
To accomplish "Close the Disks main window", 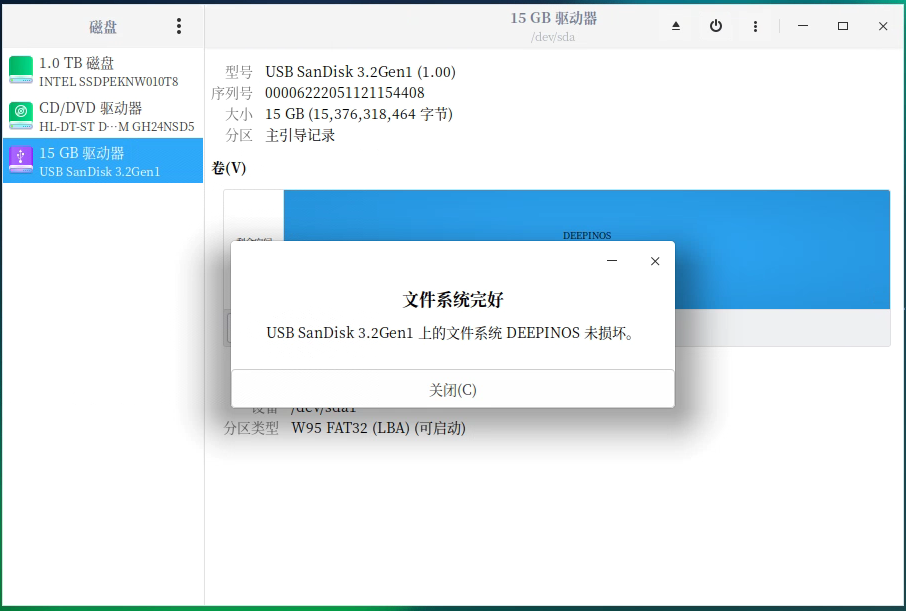I will tap(883, 26).
